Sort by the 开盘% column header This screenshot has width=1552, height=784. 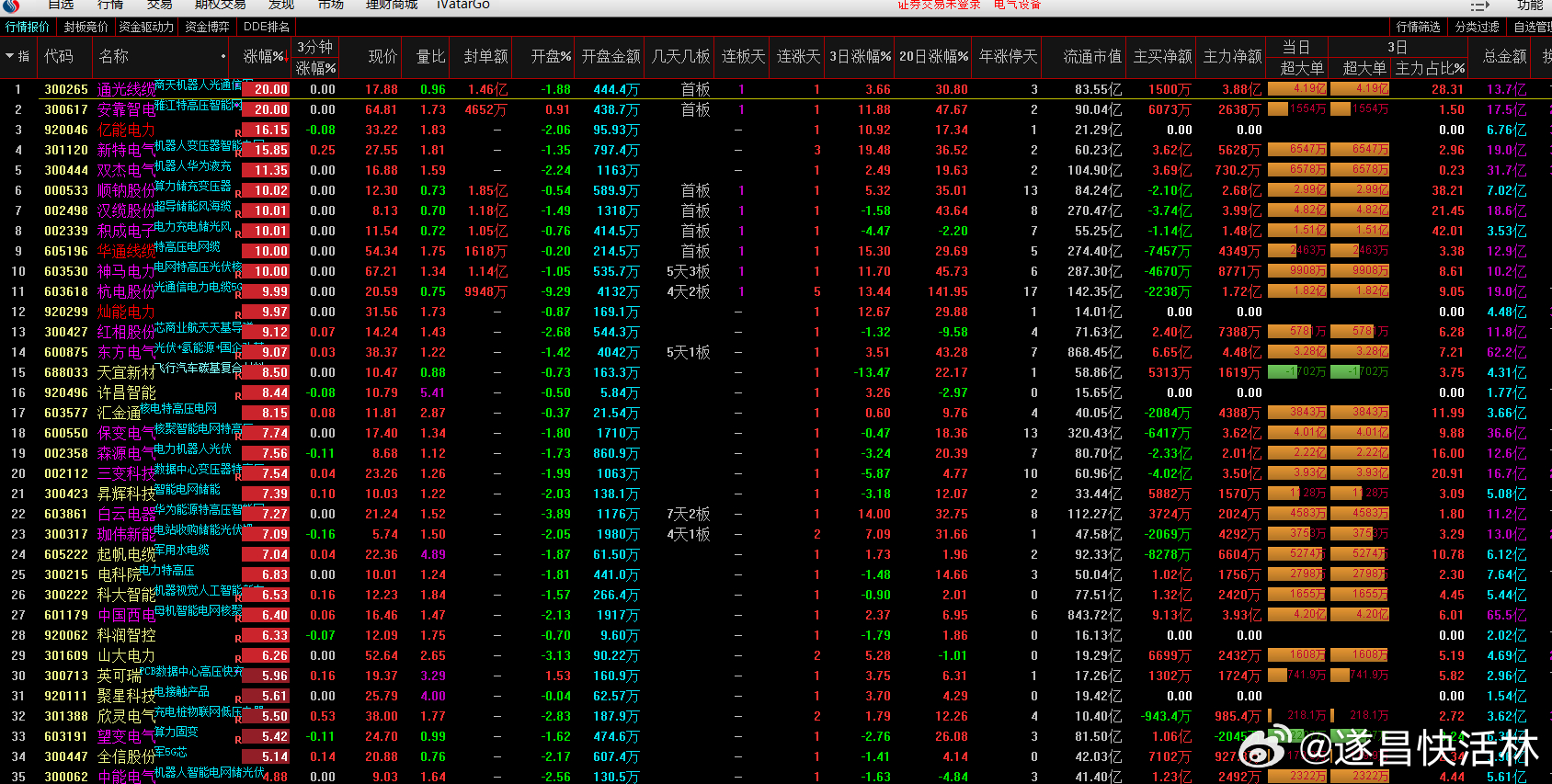pos(551,56)
